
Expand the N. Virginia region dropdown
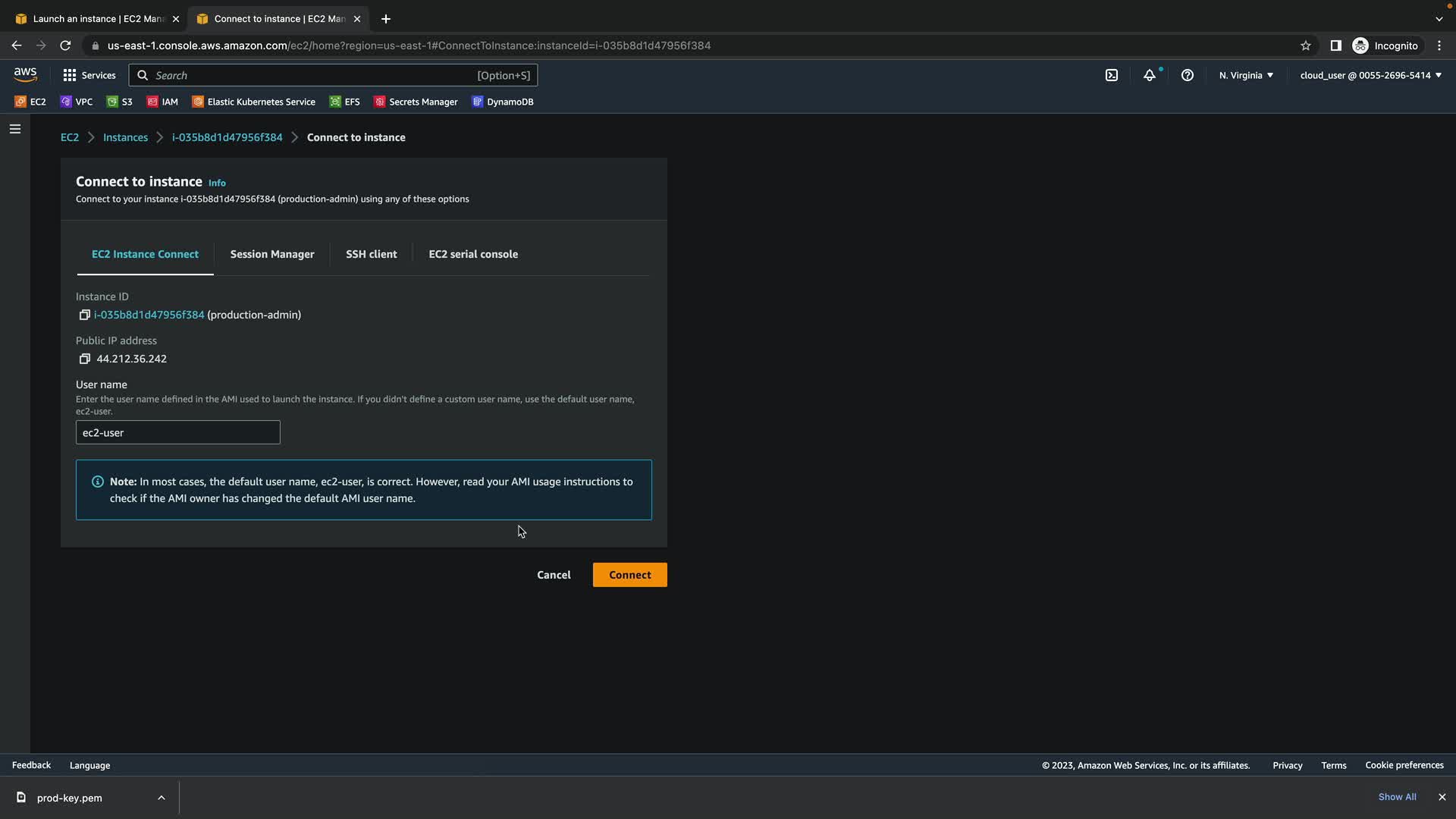pyautogui.click(x=1246, y=75)
